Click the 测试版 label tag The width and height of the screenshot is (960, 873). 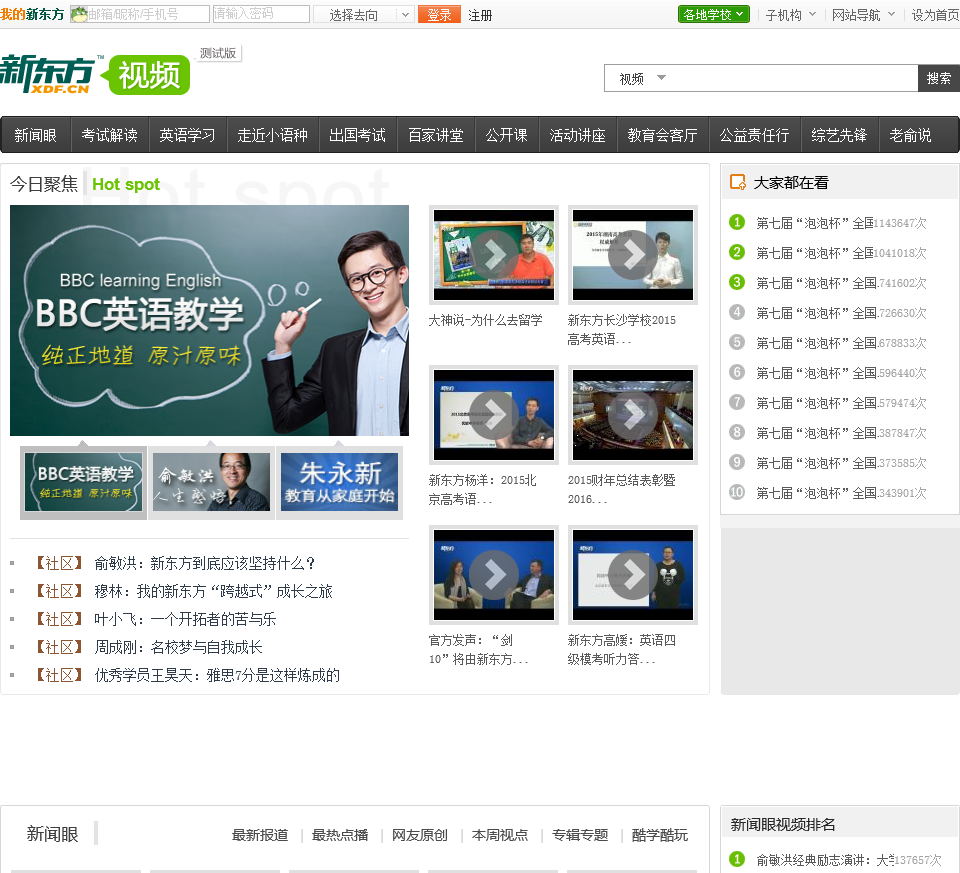click(218, 53)
